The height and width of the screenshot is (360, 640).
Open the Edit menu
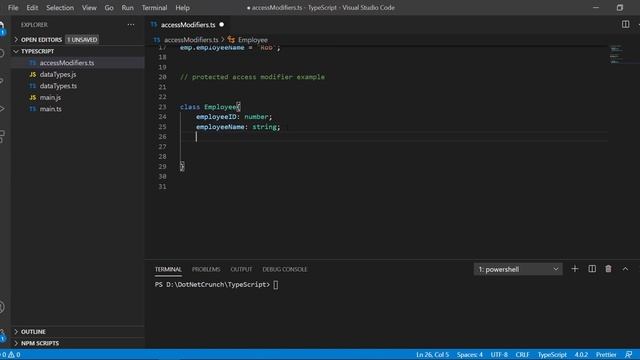tap(32, 8)
